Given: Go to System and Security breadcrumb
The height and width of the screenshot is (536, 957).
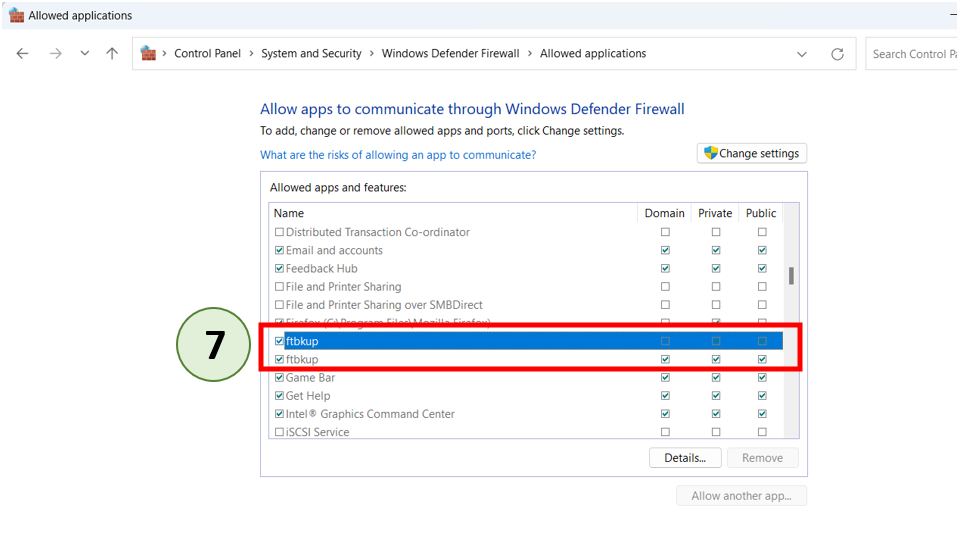Looking at the screenshot, I should pyautogui.click(x=311, y=54).
